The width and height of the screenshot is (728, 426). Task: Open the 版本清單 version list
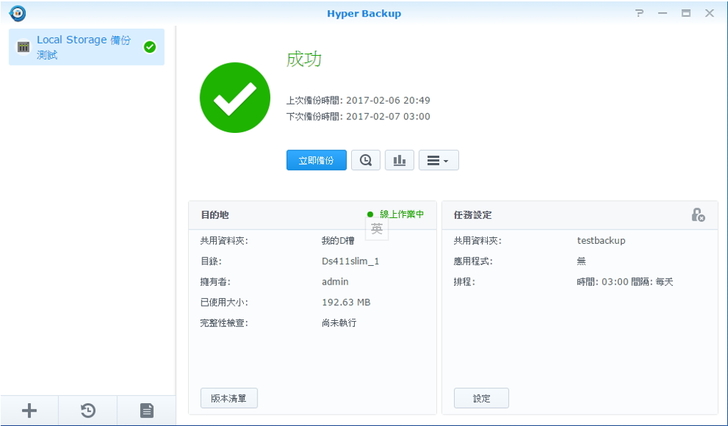(x=229, y=398)
